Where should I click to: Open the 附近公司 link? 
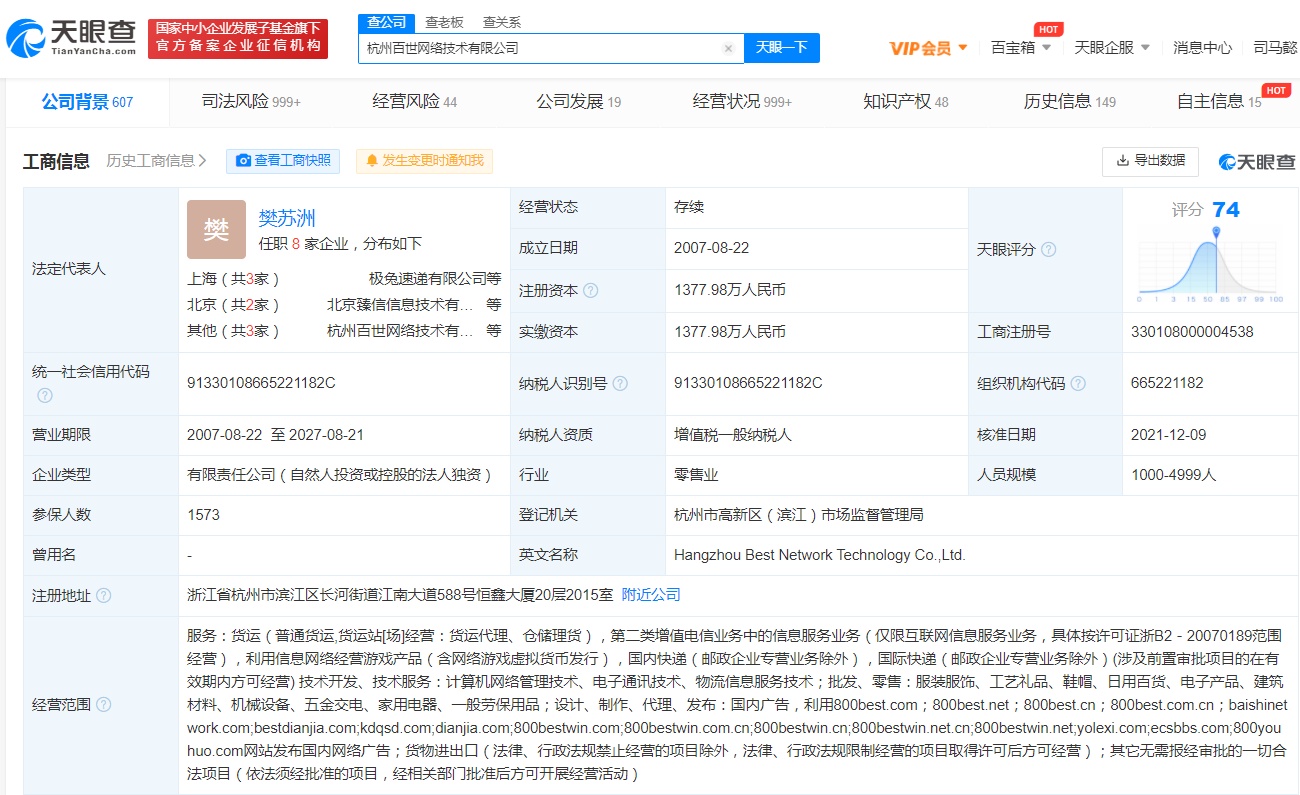(651, 595)
